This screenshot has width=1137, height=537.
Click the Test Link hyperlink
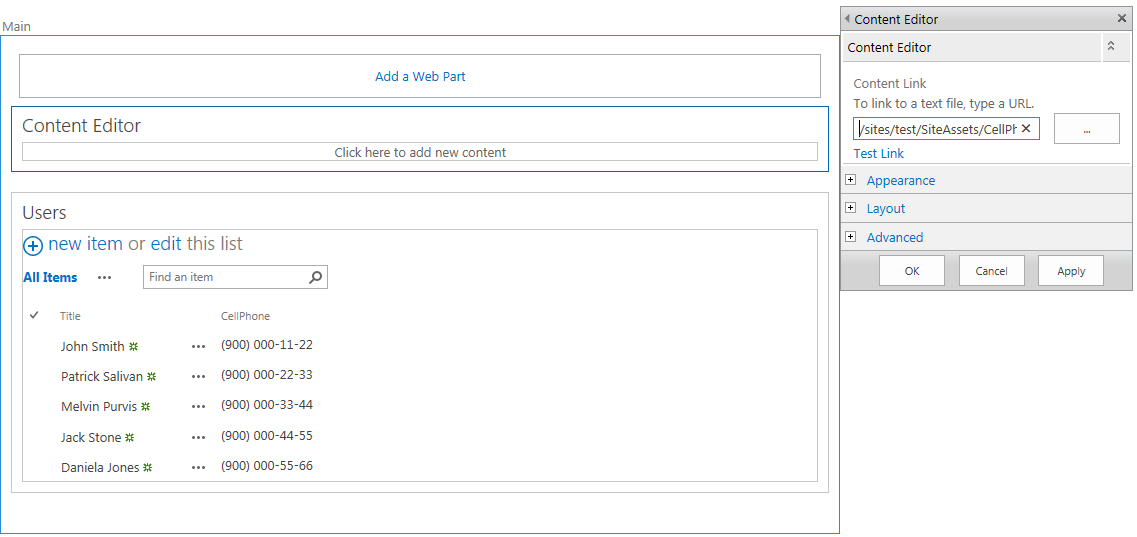click(878, 153)
